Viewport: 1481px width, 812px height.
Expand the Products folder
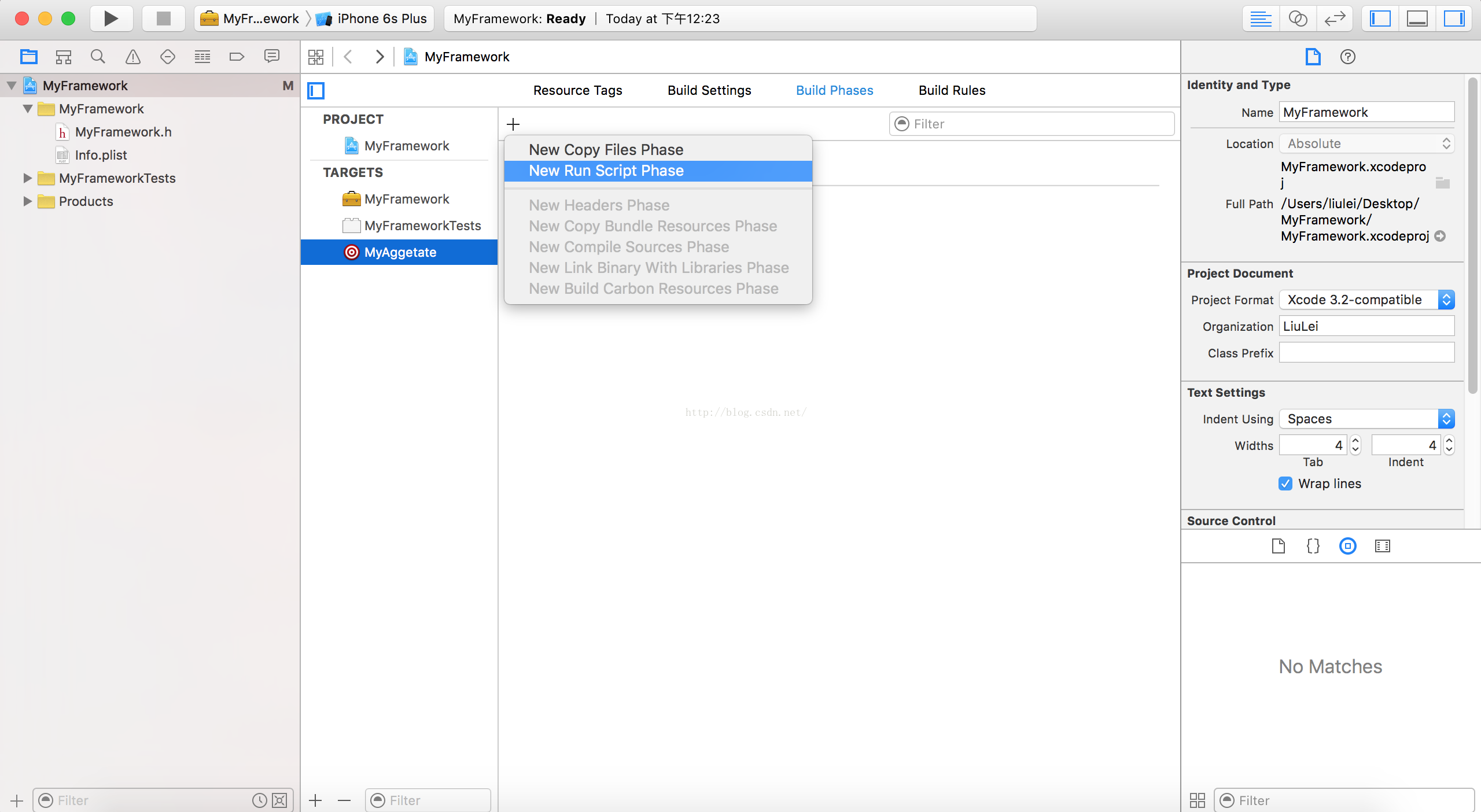(27, 201)
